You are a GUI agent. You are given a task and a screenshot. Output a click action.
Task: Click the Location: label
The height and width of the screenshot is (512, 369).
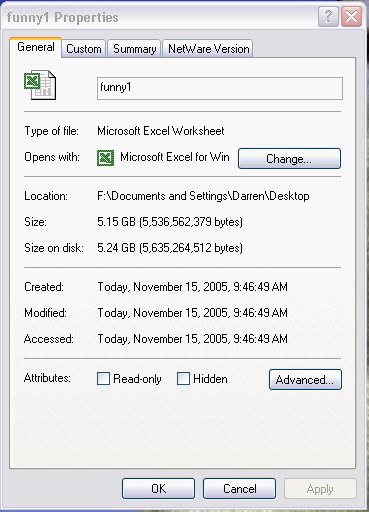(46, 196)
